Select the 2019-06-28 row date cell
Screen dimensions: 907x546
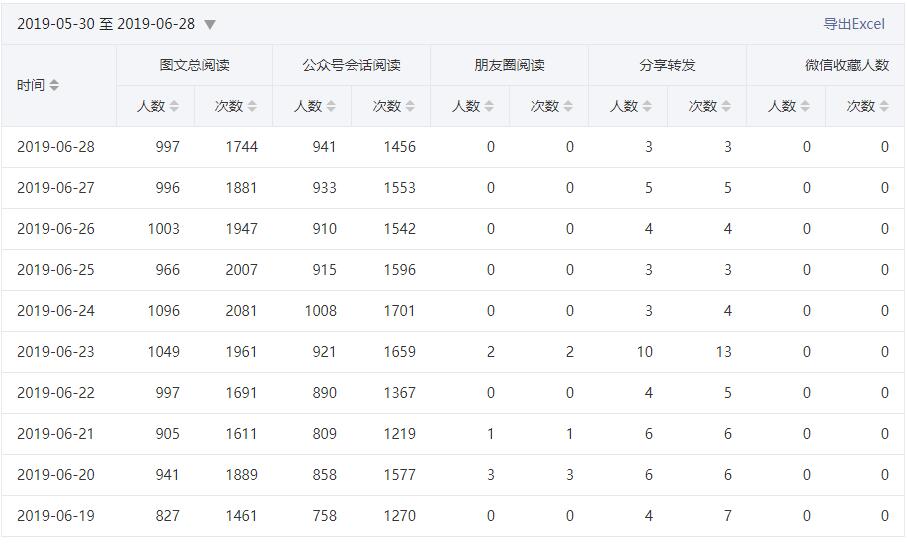(56, 147)
